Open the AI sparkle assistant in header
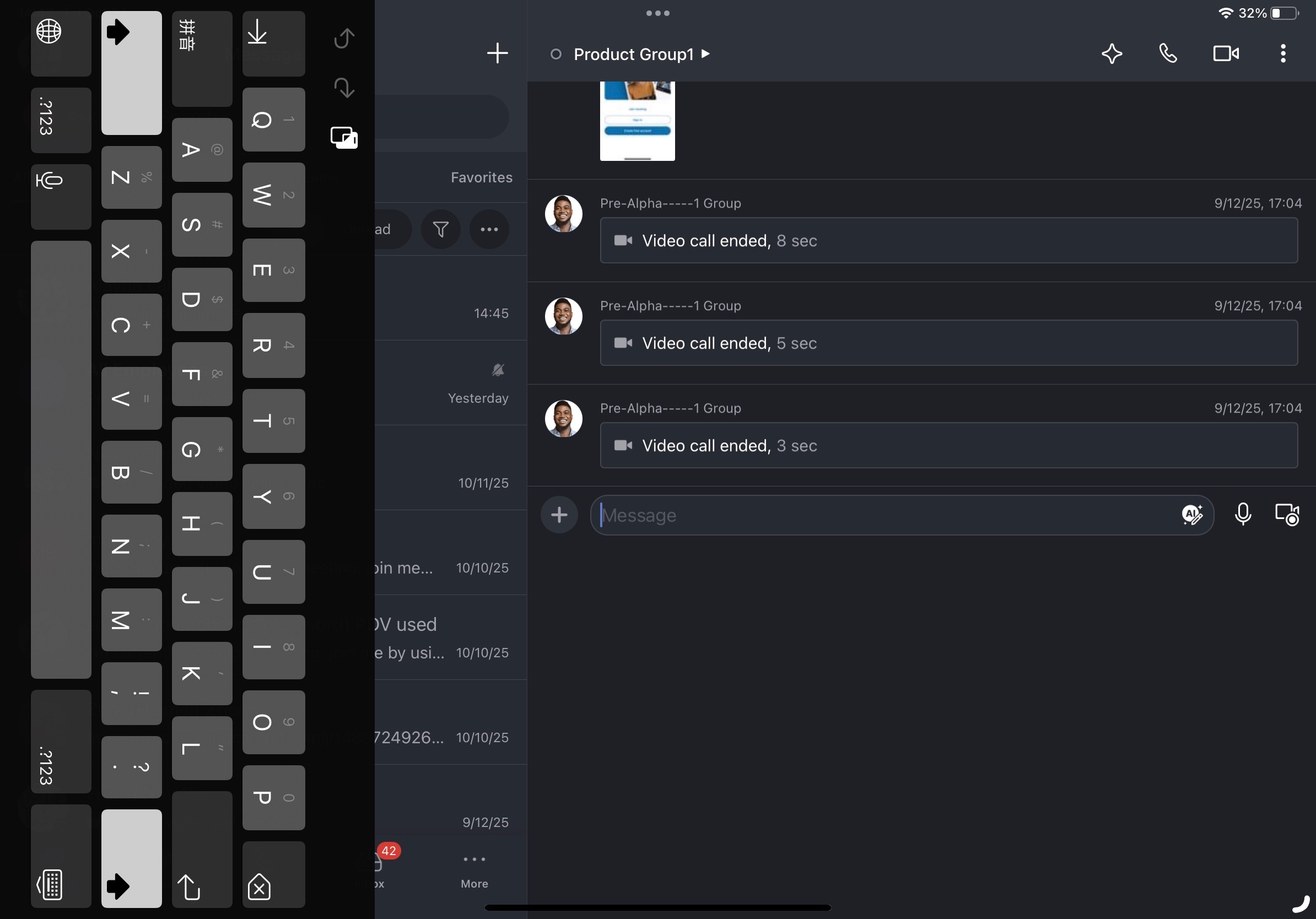 [1112, 54]
